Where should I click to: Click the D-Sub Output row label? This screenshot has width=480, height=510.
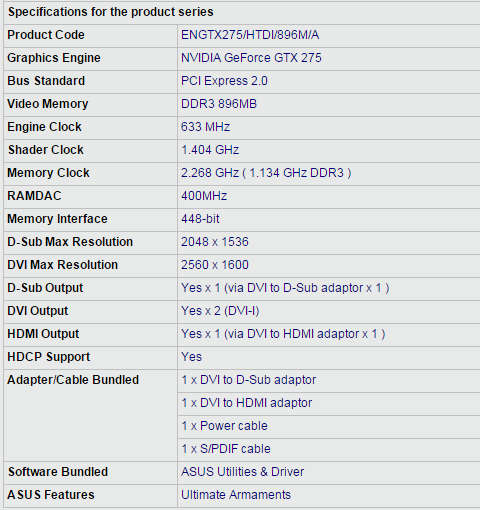pos(45,288)
